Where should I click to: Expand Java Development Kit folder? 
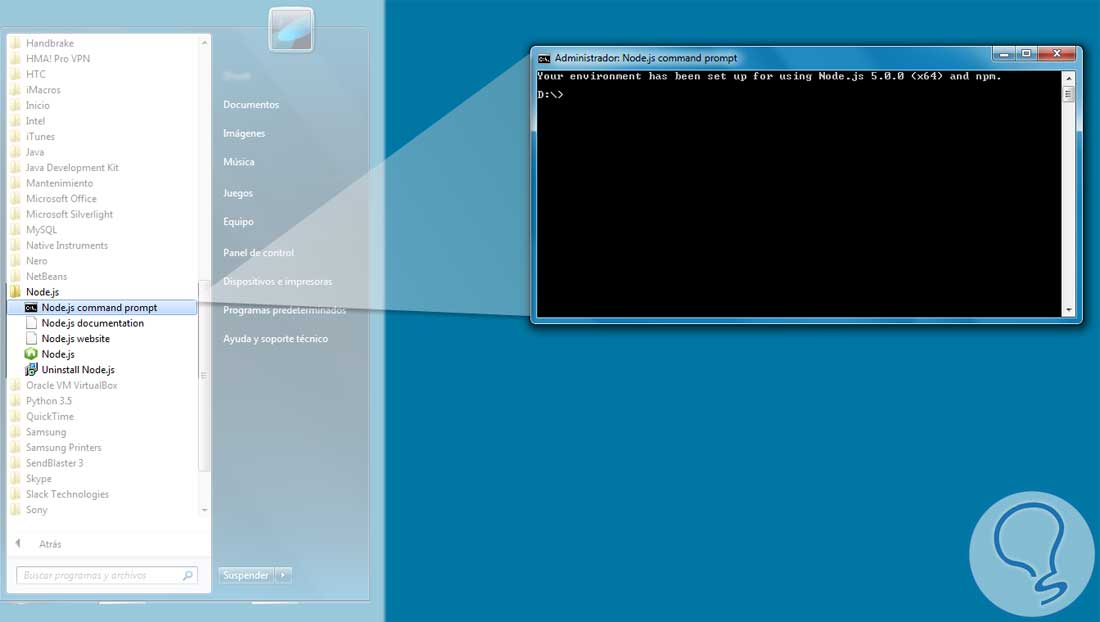72,168
